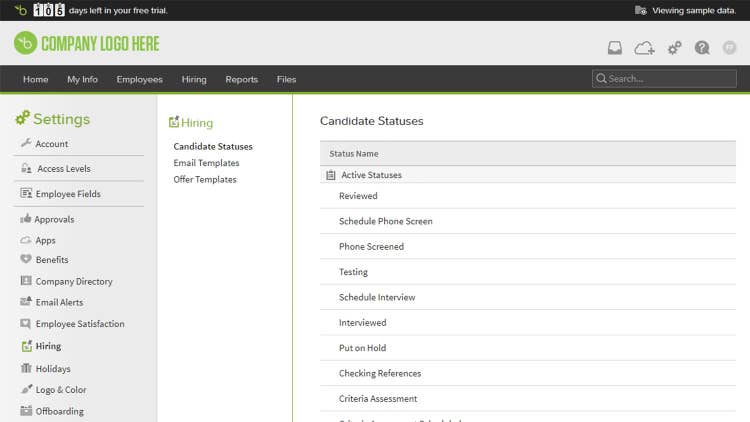This screenshot has width=750, height=422.
Task: Open the Reports menu
Action: (242, 79)
